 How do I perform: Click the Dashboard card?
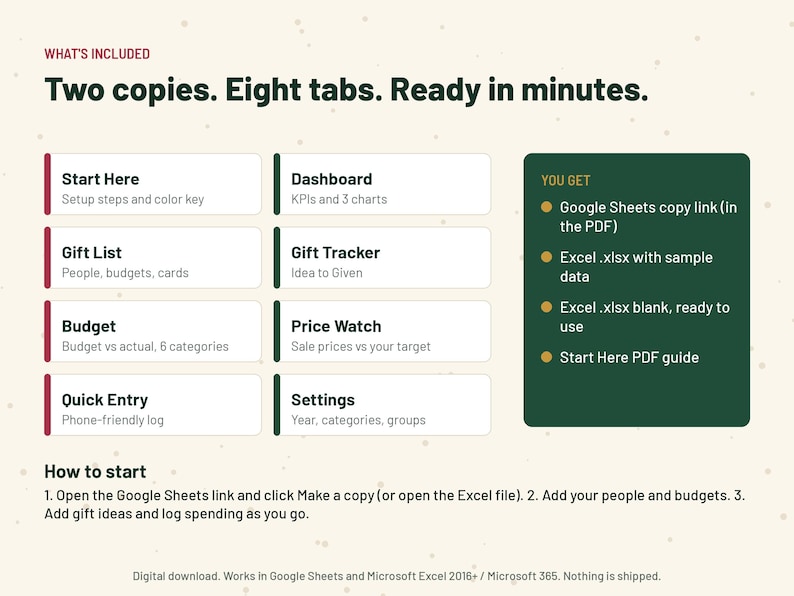pos(382,184)
